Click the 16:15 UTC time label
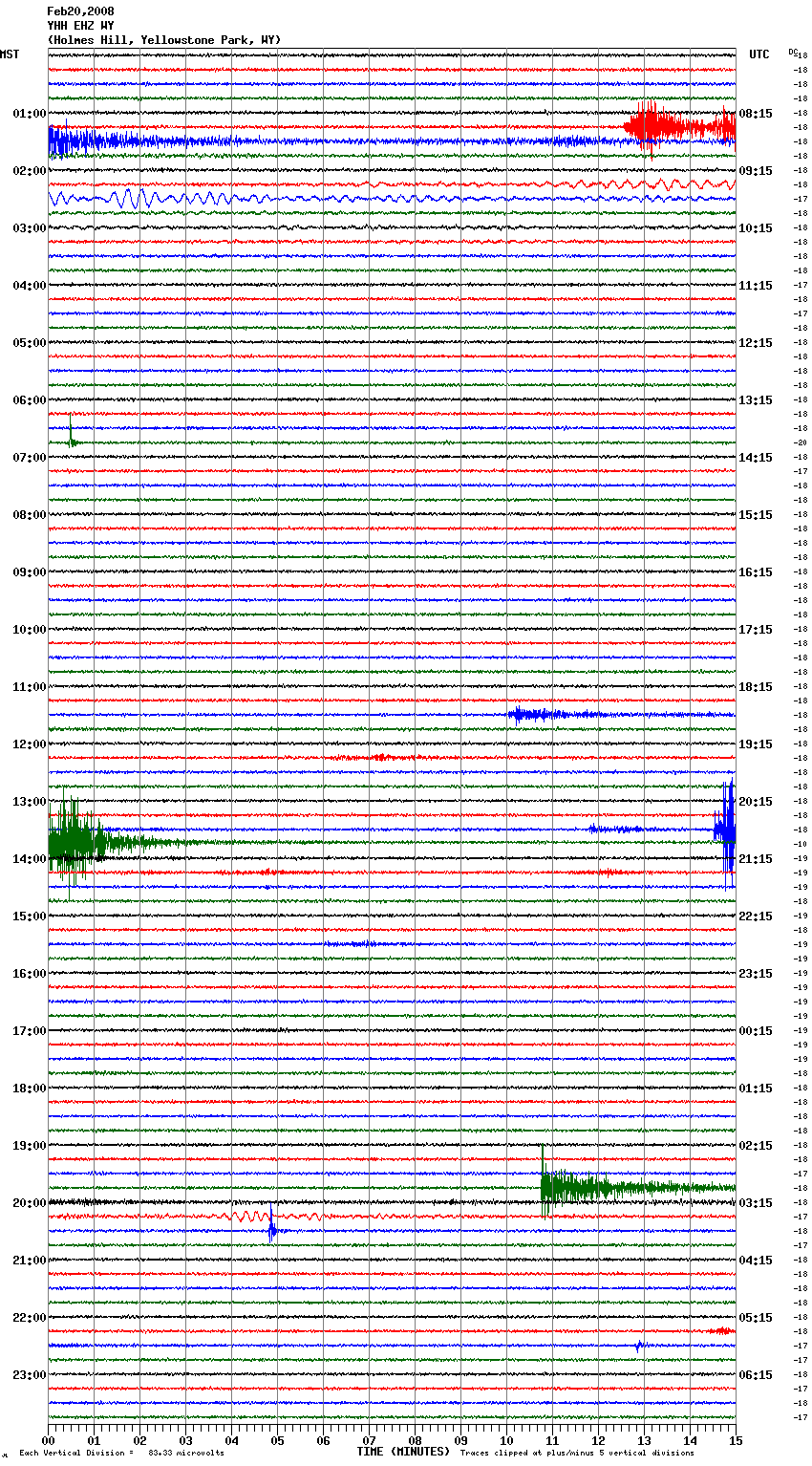 756,572
